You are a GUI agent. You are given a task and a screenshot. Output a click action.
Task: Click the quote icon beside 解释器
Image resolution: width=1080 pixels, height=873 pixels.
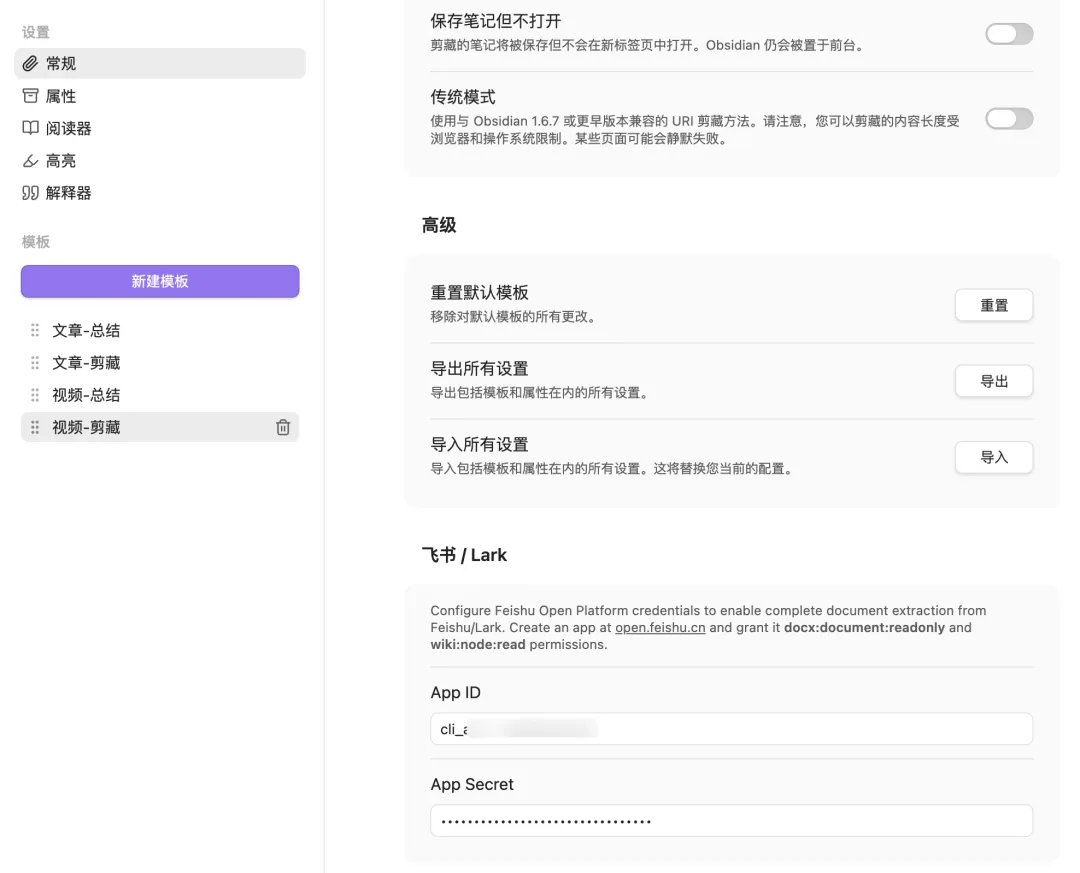(x=31, y=193)
